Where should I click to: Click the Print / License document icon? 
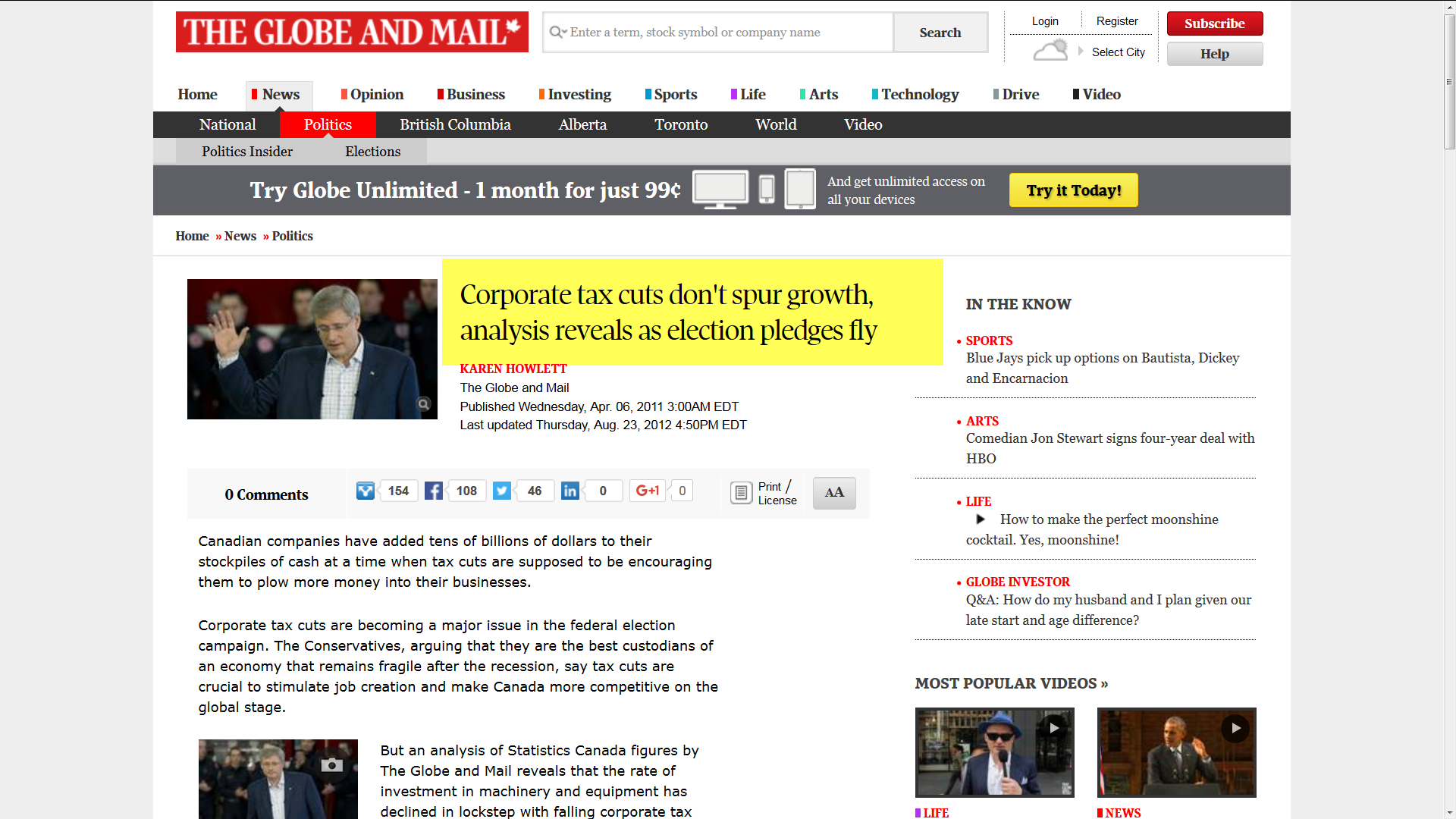[741, 493]
